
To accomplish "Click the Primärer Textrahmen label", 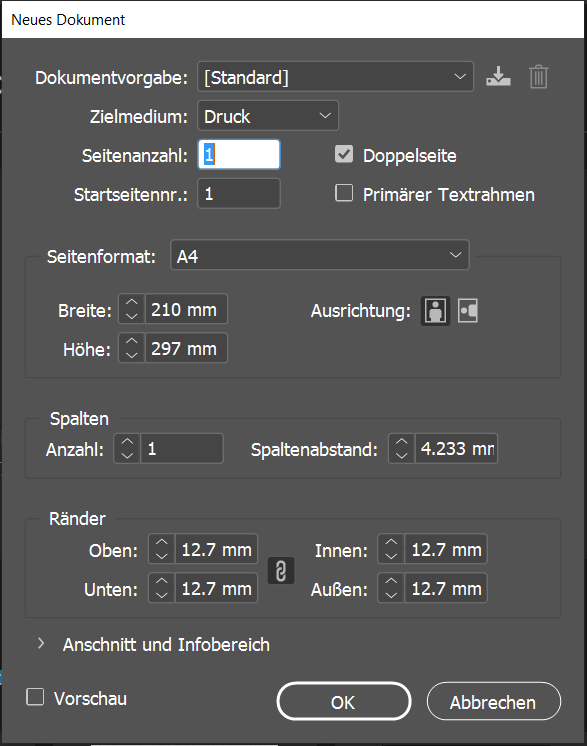I will click(x=449, y=195).
